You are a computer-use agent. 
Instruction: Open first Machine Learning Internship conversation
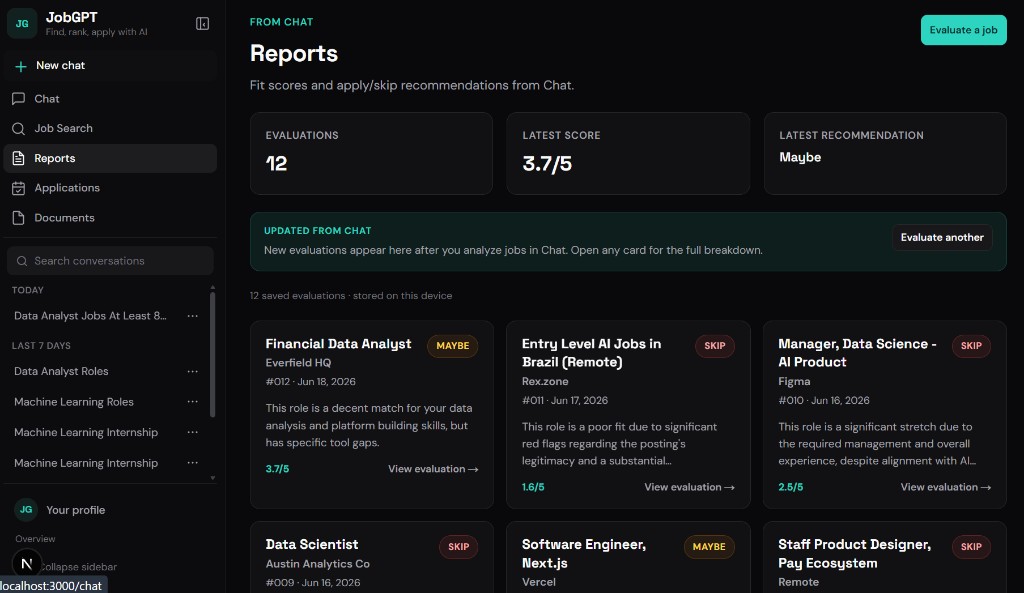tap(86, 432)
